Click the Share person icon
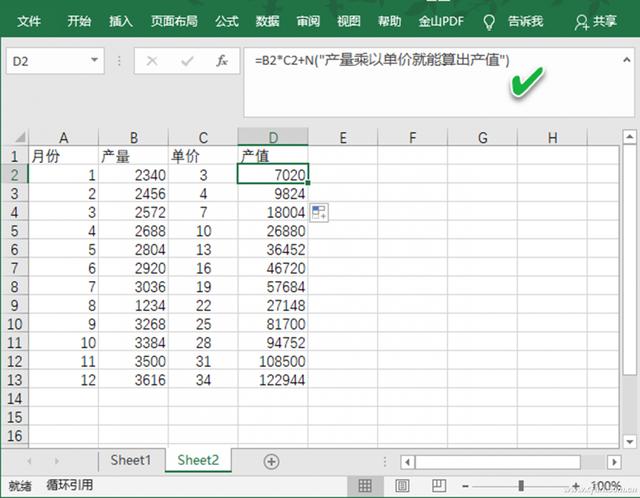 (x=581, y=22)
